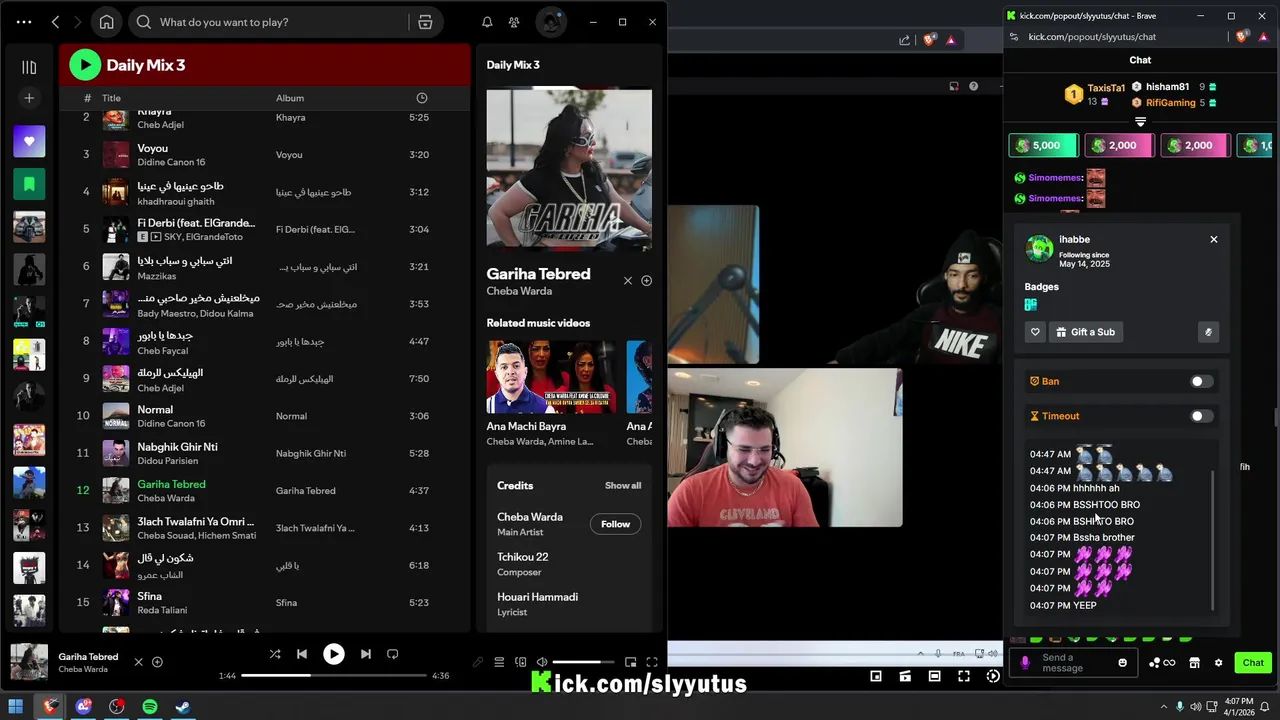Mute Spotify with the volume speaker icon
The image size is (1280, 720).
point(542,662)
